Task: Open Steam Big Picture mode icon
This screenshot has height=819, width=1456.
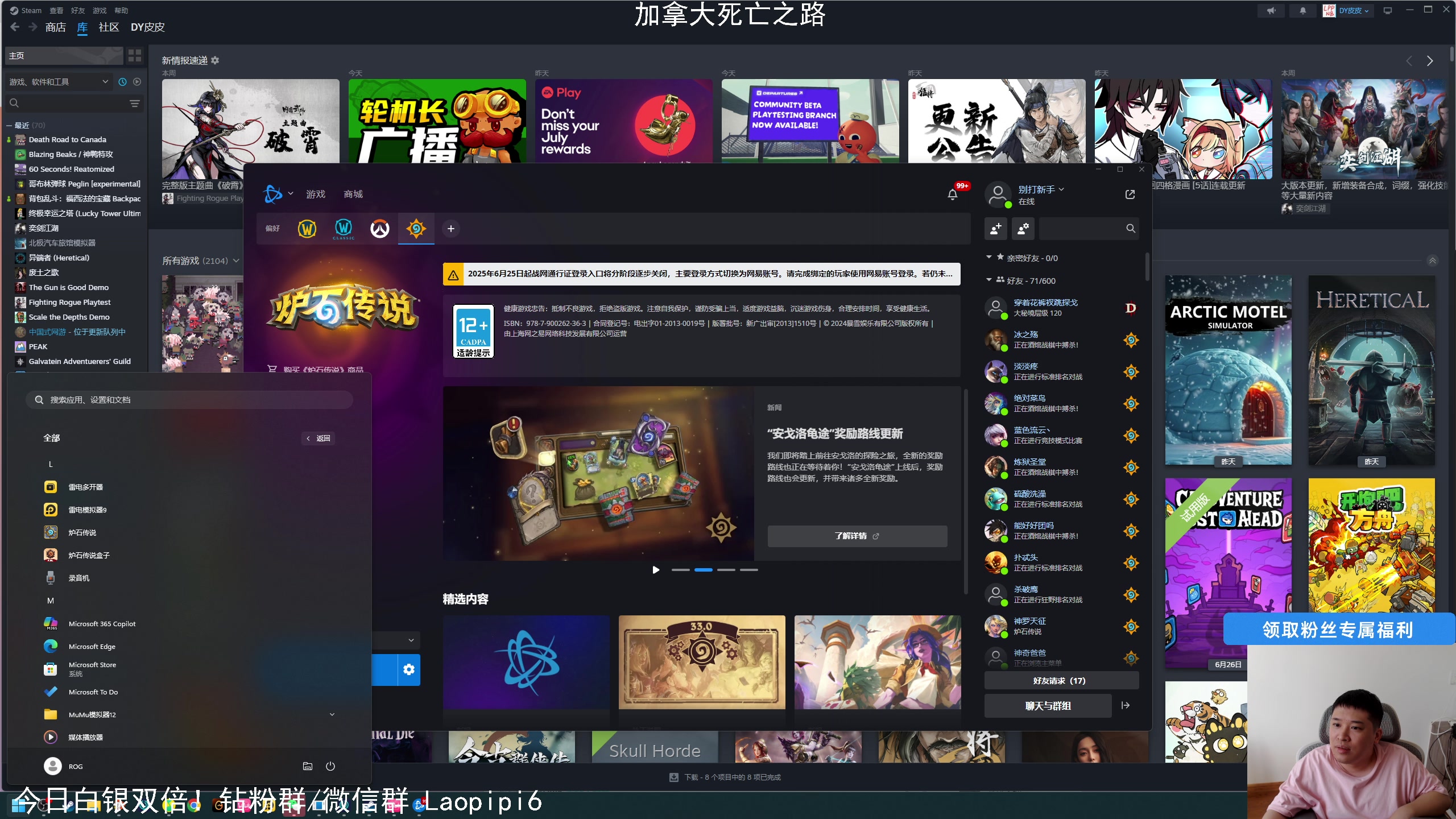Action: (x=1388, y=10)
